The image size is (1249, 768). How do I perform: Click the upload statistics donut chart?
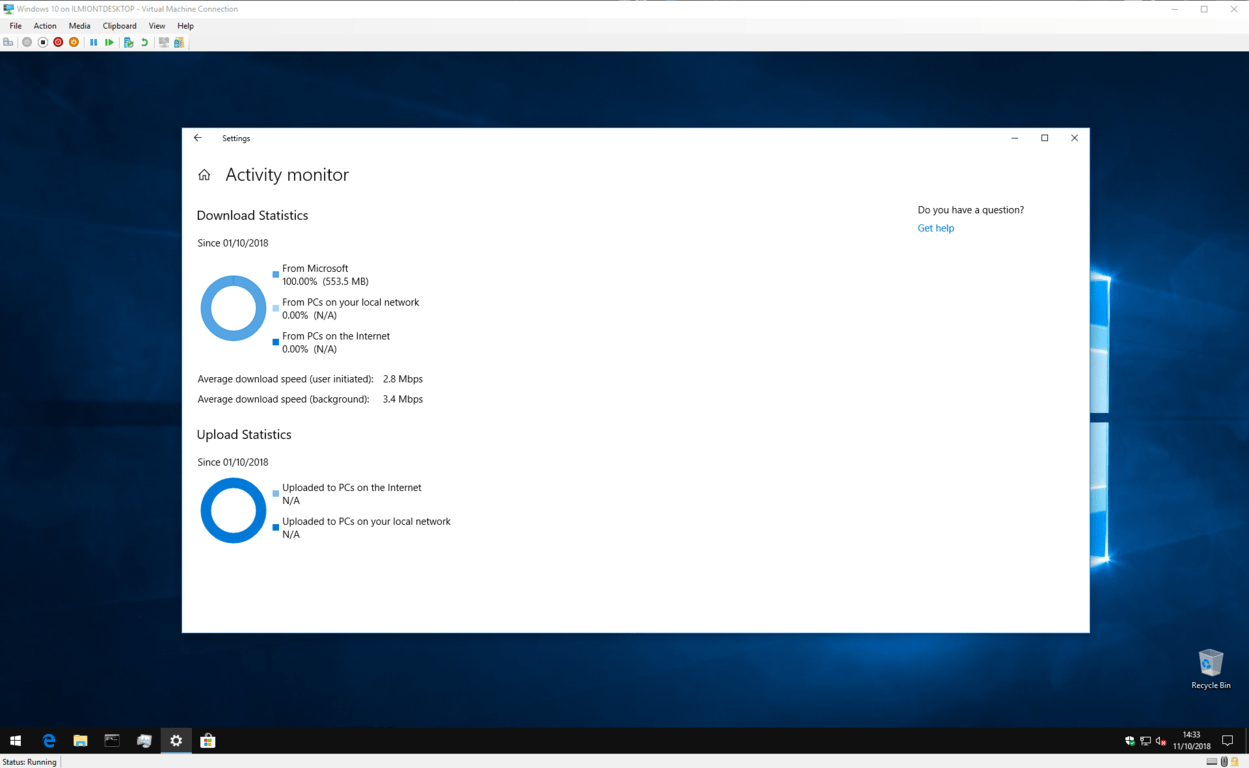233,510
